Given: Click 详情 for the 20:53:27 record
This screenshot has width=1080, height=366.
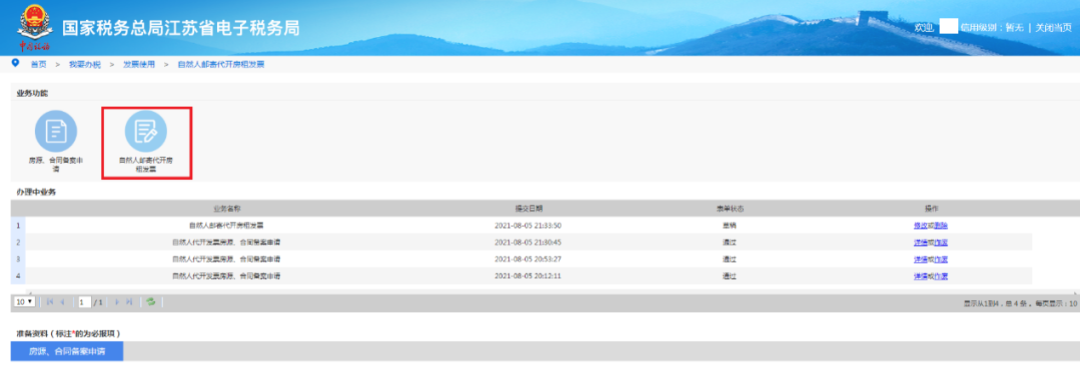Looking at the screenshot, I should (920, 259).
